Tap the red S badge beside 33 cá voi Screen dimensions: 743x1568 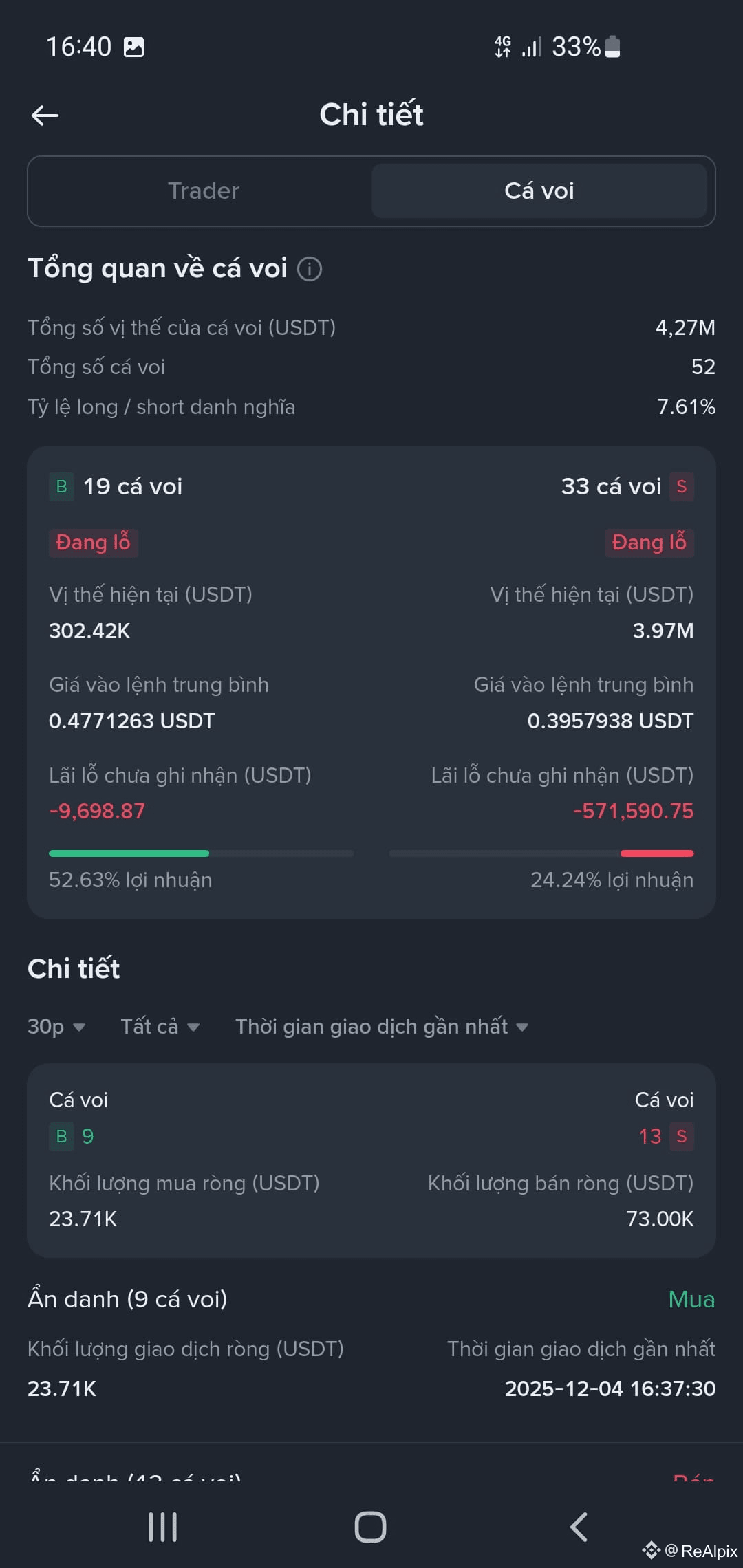tap(681, 487)
